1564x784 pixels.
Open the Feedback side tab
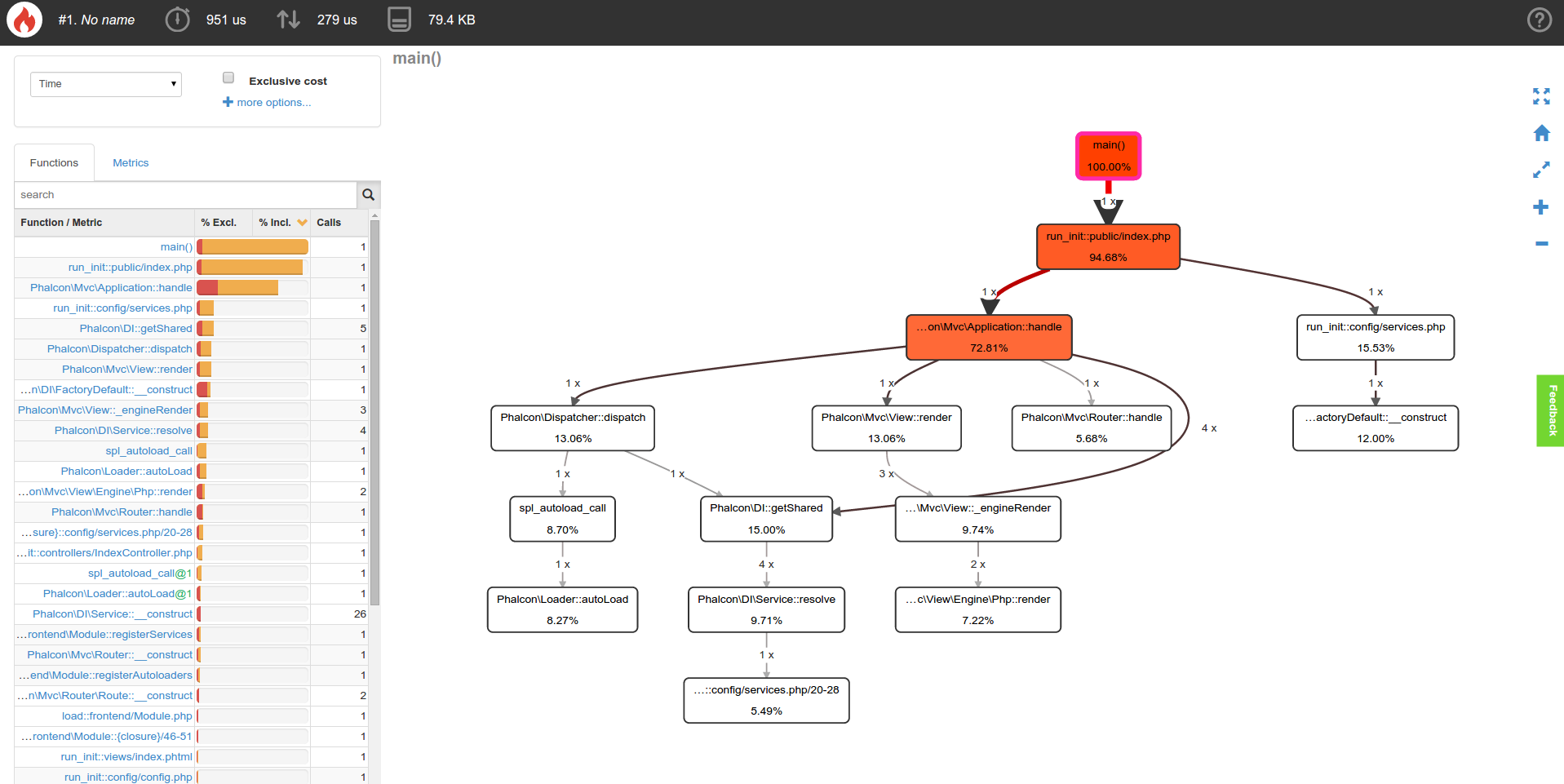[x=1552, y=410]
